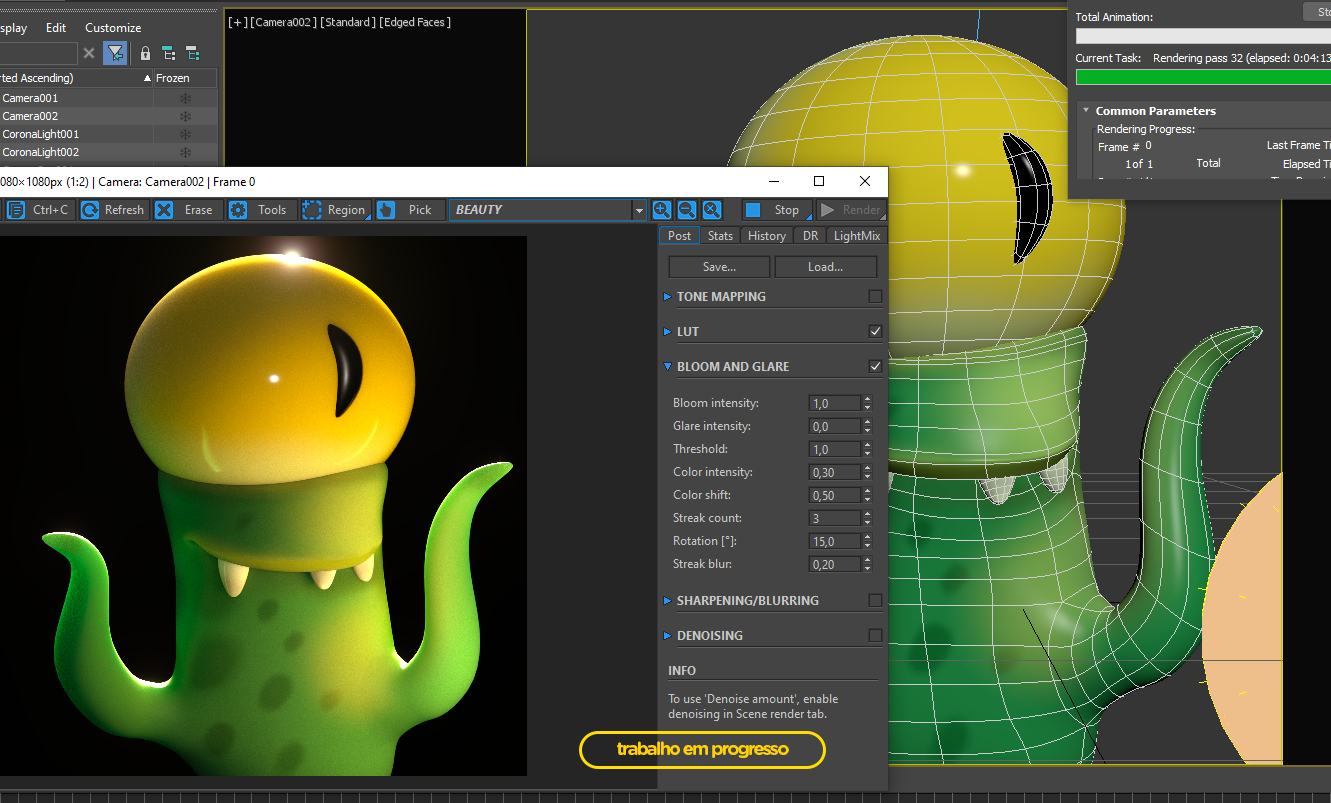1331x803 pixels.
Task: Refresh the Corona frame buffer
Action: [x=114, y=210]
